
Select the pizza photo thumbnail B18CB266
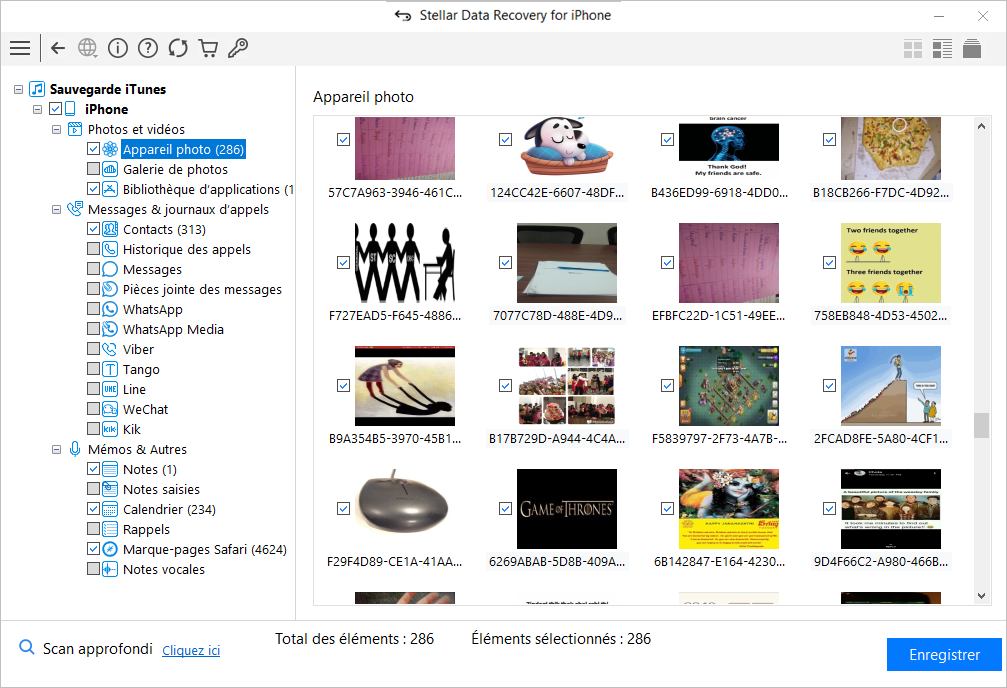(x=891, y=148)
